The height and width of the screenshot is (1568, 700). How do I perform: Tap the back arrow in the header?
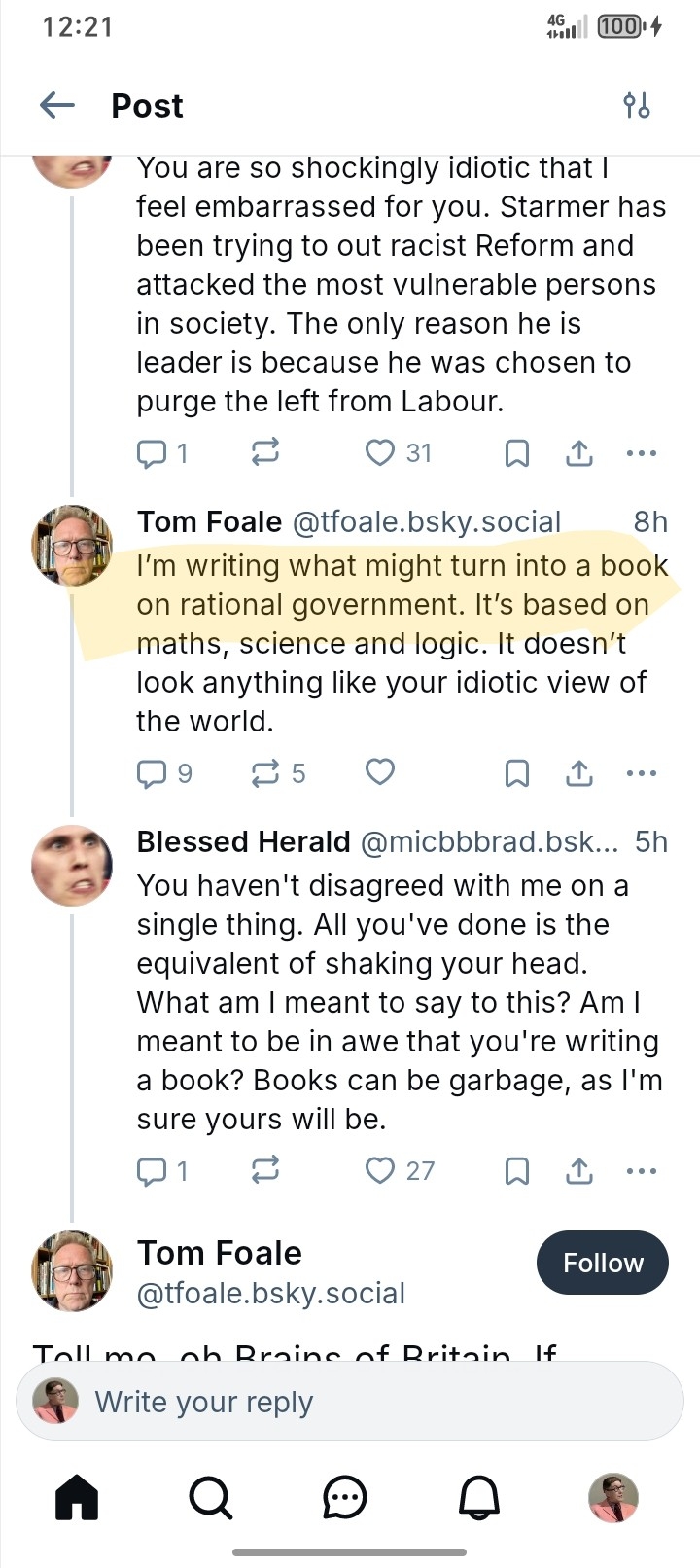(x=57, y=105)
